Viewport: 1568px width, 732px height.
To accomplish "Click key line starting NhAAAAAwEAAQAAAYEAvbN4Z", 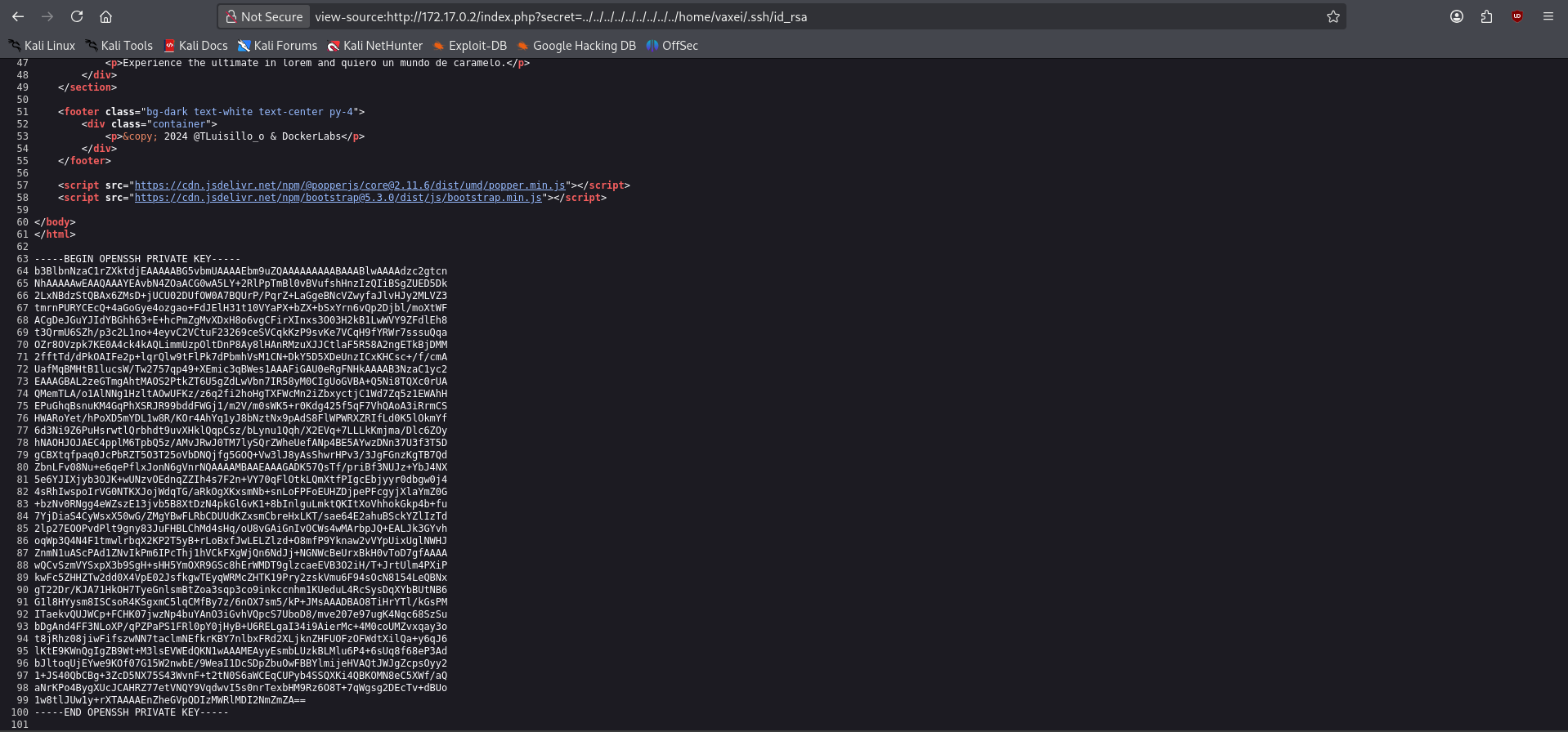I will click(x=240, y=283).
